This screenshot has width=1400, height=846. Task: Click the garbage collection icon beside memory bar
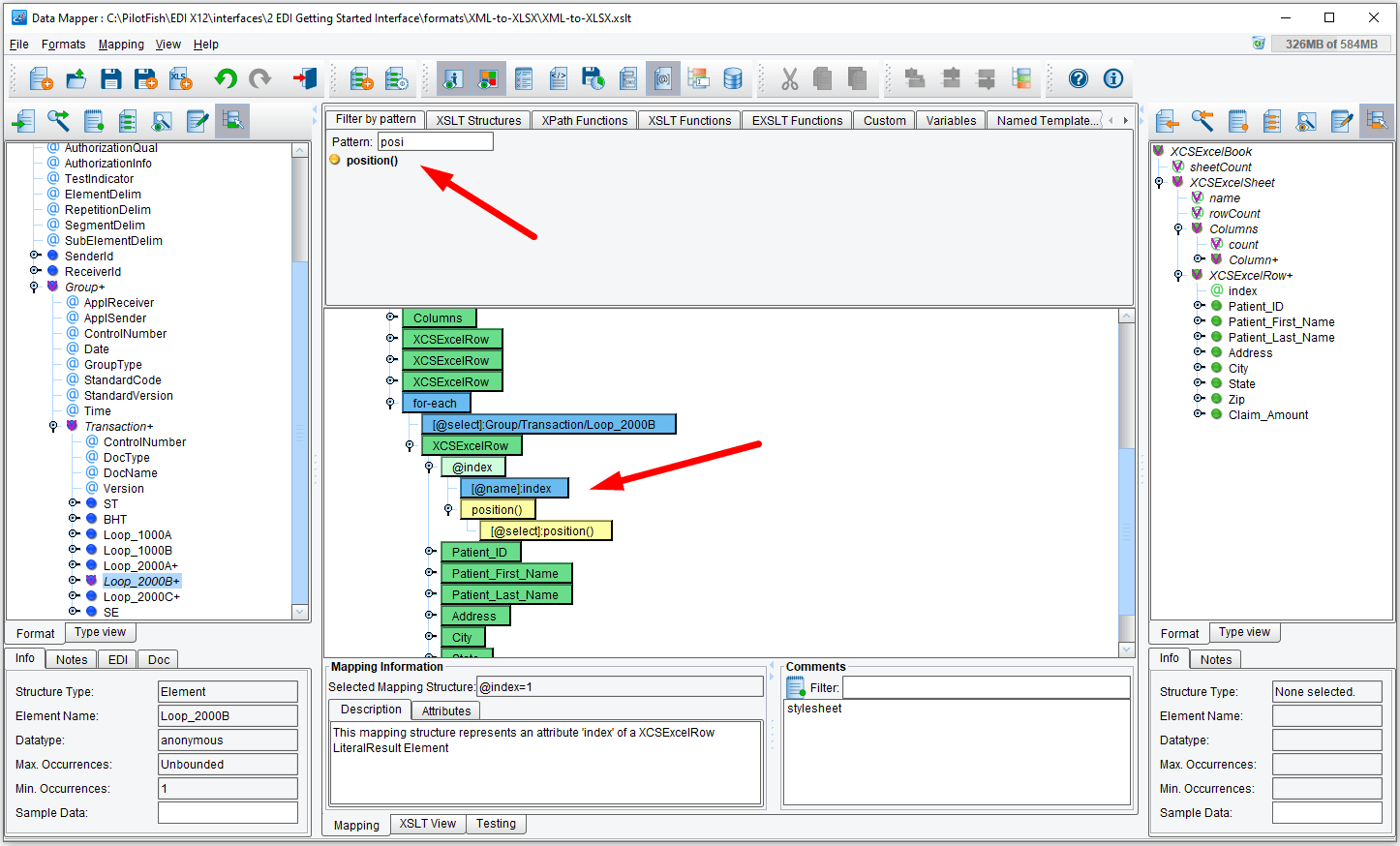point(1259,44)
